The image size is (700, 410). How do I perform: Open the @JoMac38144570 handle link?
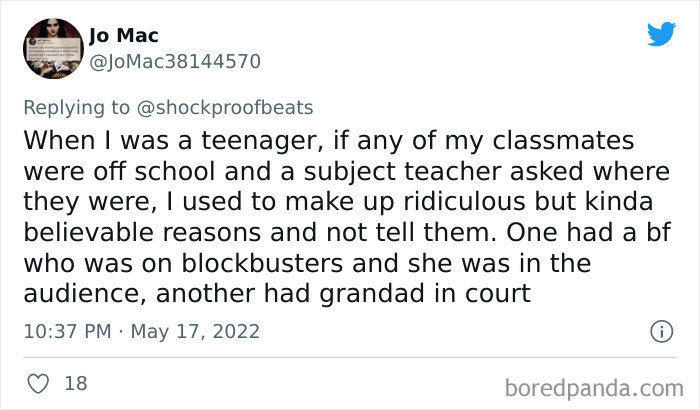coord(175,62)
